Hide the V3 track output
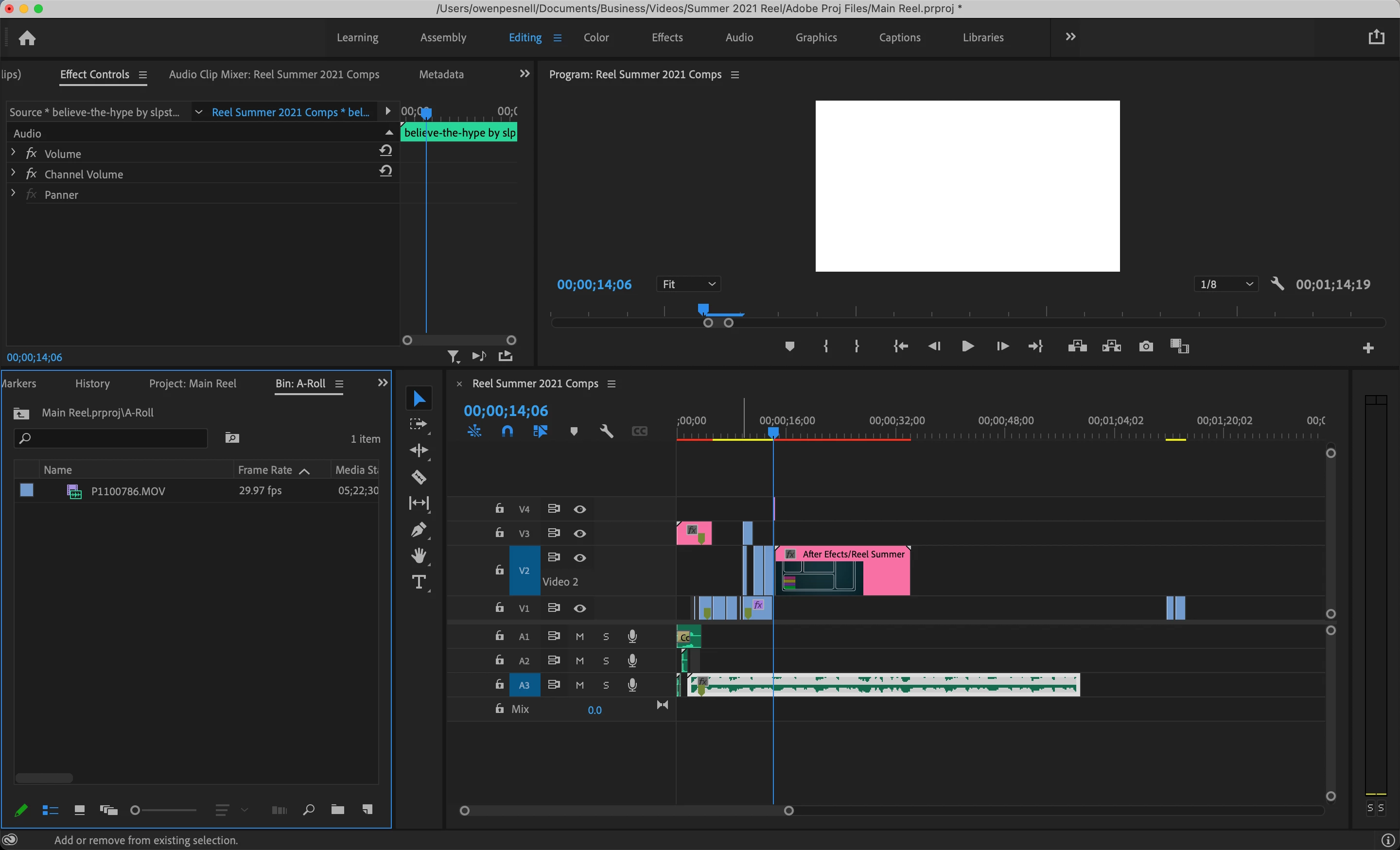This screenshot has width=1400, height=850. (579, 533)
